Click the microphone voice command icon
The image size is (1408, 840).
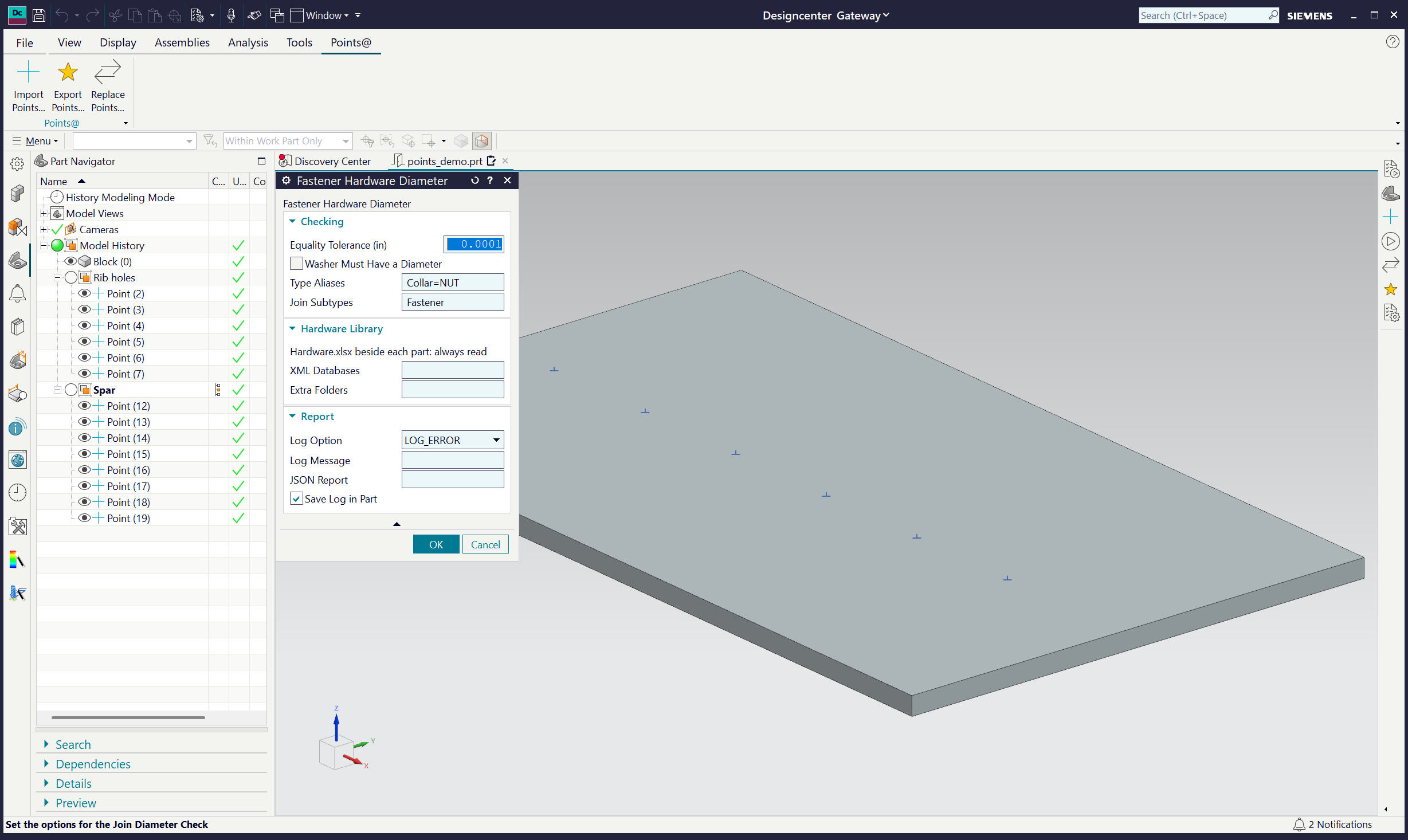(231, 15)
